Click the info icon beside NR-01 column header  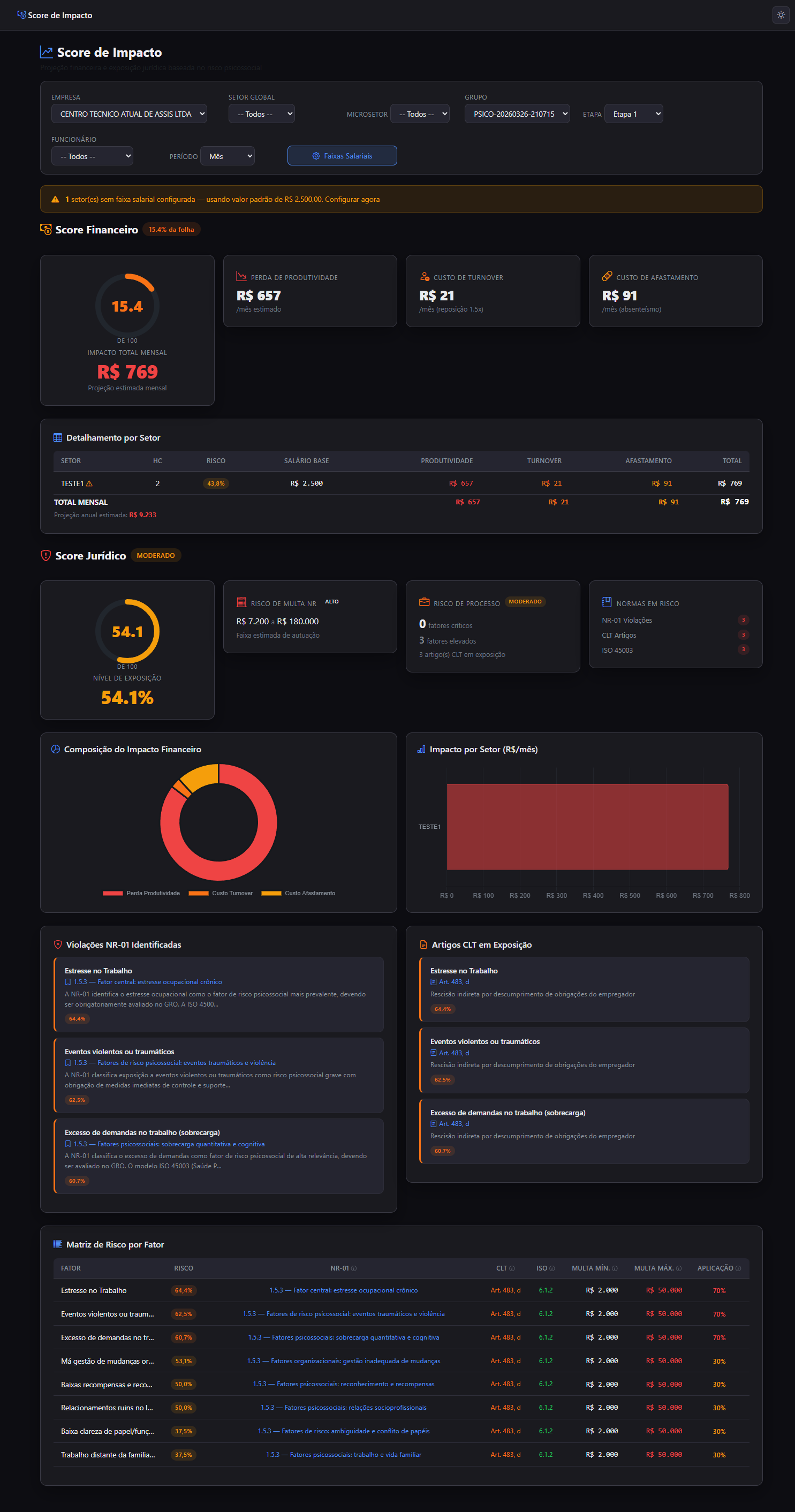tap(354, 1268)
